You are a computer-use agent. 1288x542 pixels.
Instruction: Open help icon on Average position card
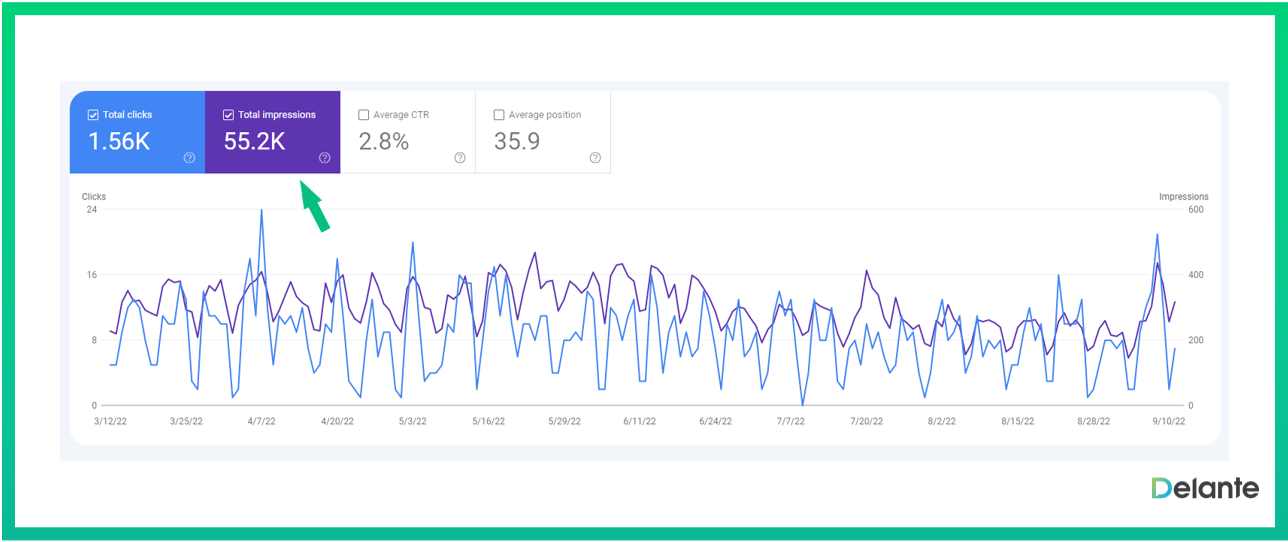[595, 158]
